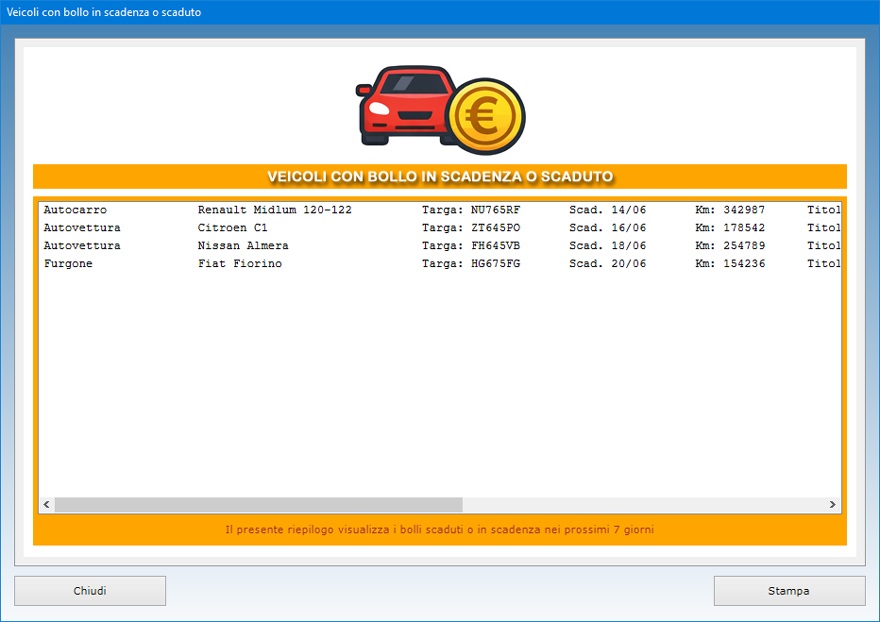Click the red car icon
Viewport: 880px width, 622px height.
click(x=400, y=105)
